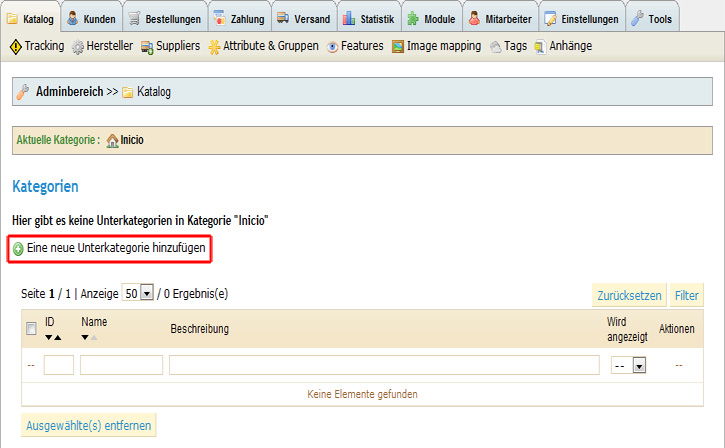This screenshot has height=448, width=725.
Task: Click the green plus add-subcategory icon
Action: tap(18, 249)
